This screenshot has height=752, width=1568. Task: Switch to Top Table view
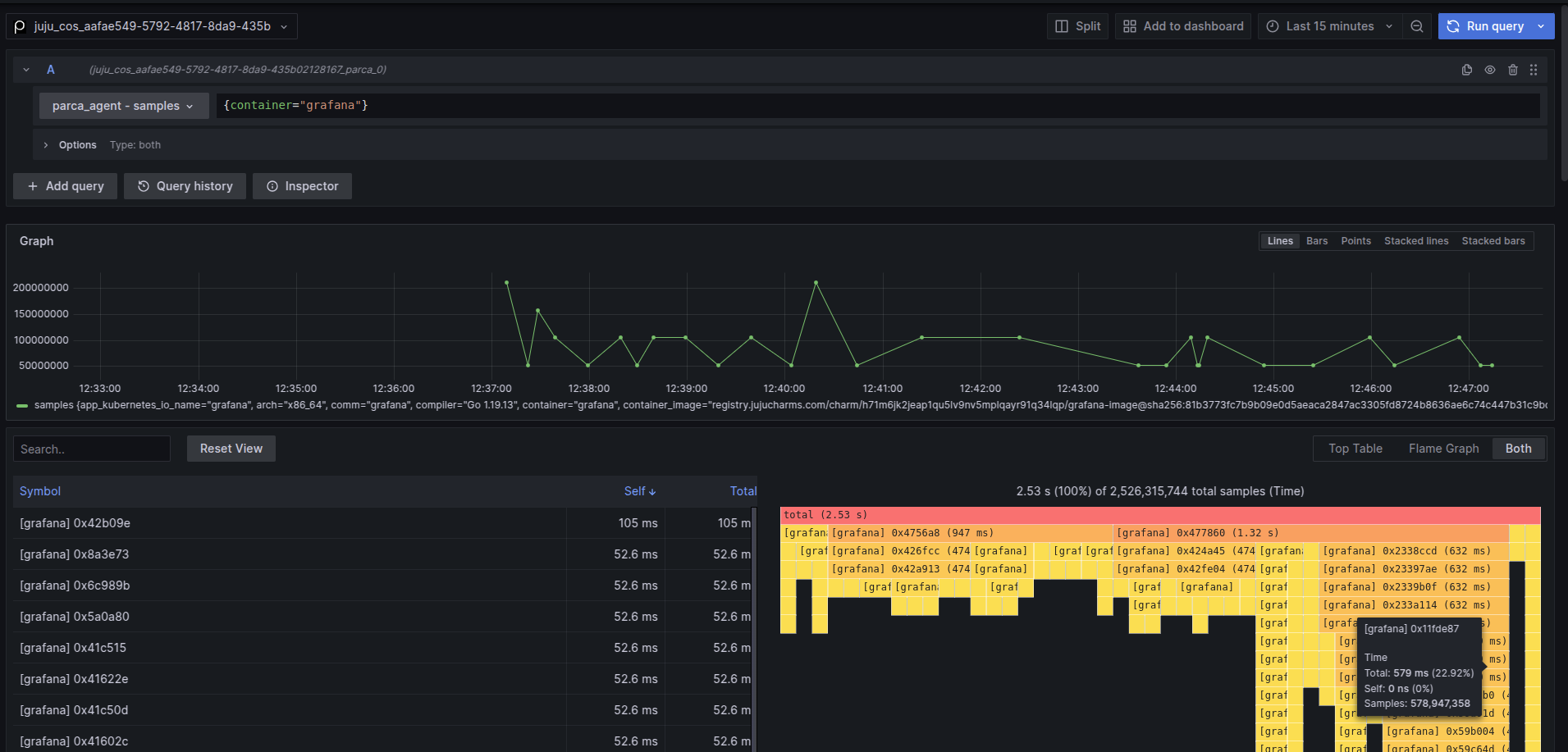(1355, 449)
